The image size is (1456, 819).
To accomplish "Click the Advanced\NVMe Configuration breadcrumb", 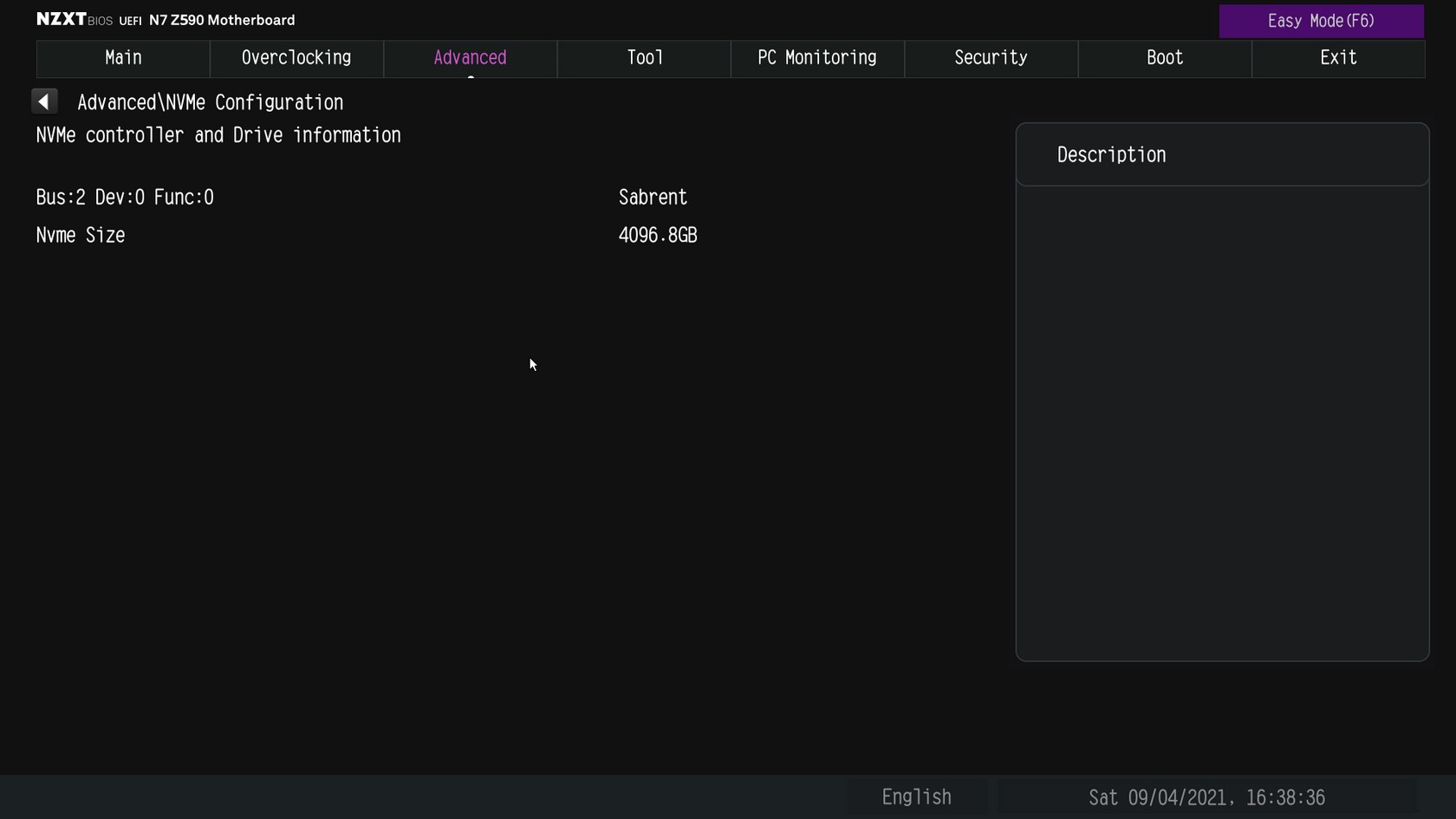I will point(211,102).
